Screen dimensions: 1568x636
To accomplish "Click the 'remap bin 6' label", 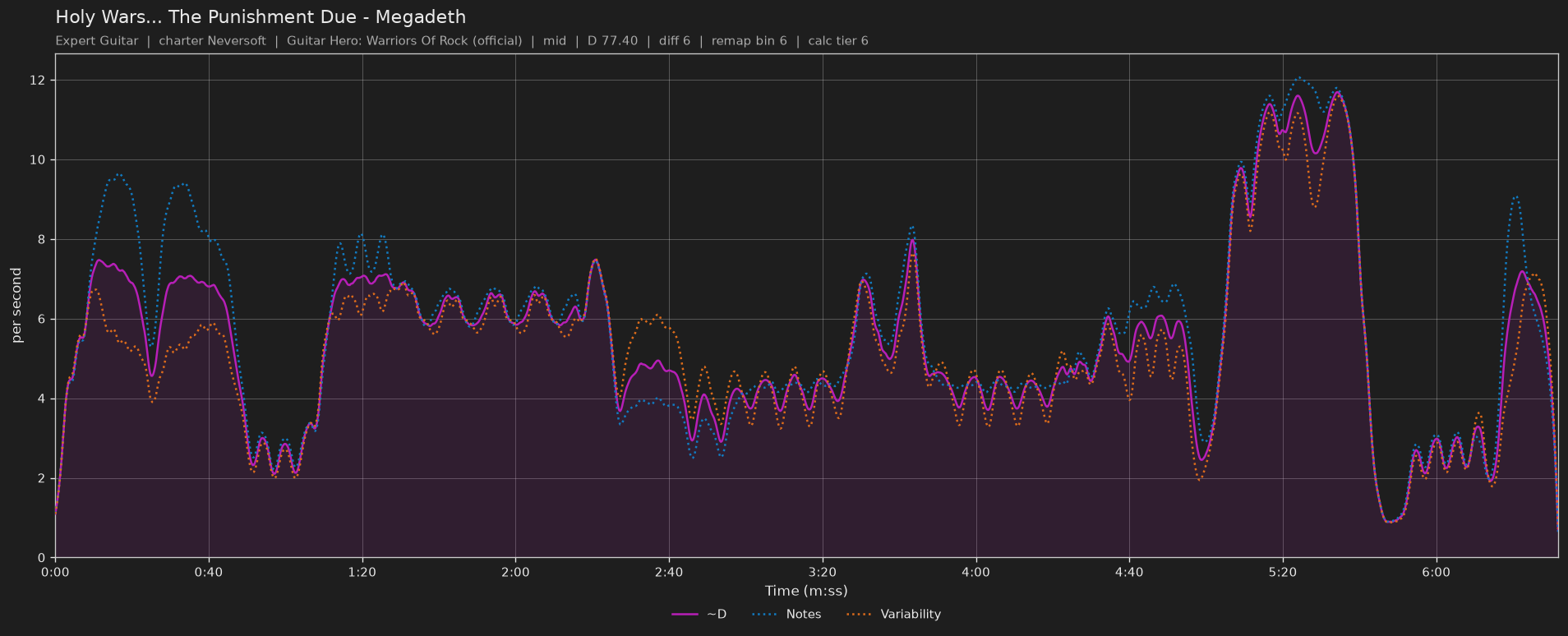I will pyautogui.click(x=749, y=41).
